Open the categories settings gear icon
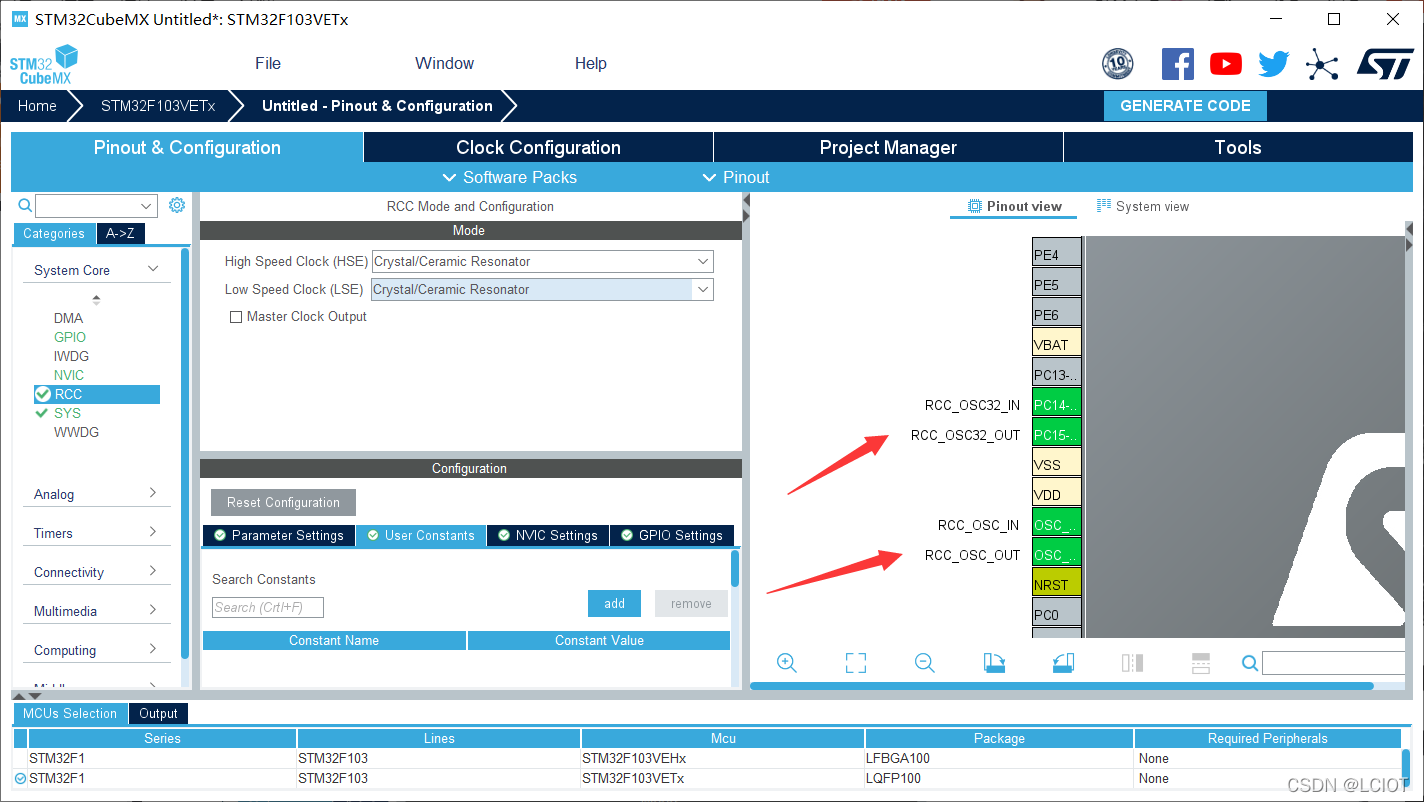1424x802 pixels. (177, 205)
